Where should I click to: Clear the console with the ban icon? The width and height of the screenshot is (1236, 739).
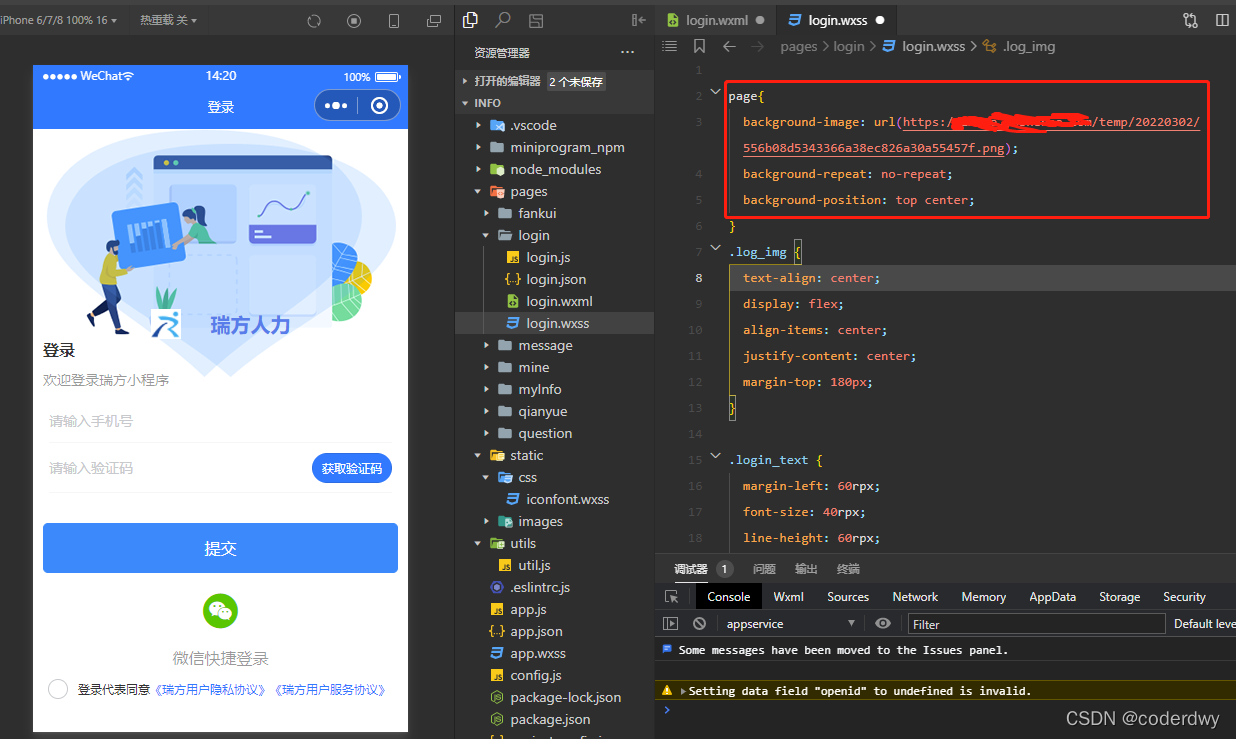click(x=699, y=623)
